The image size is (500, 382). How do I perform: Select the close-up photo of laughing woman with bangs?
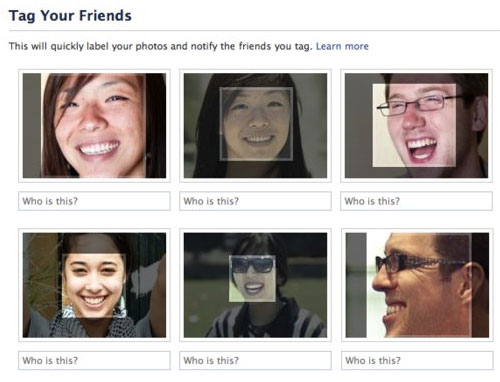pos(94,126)
